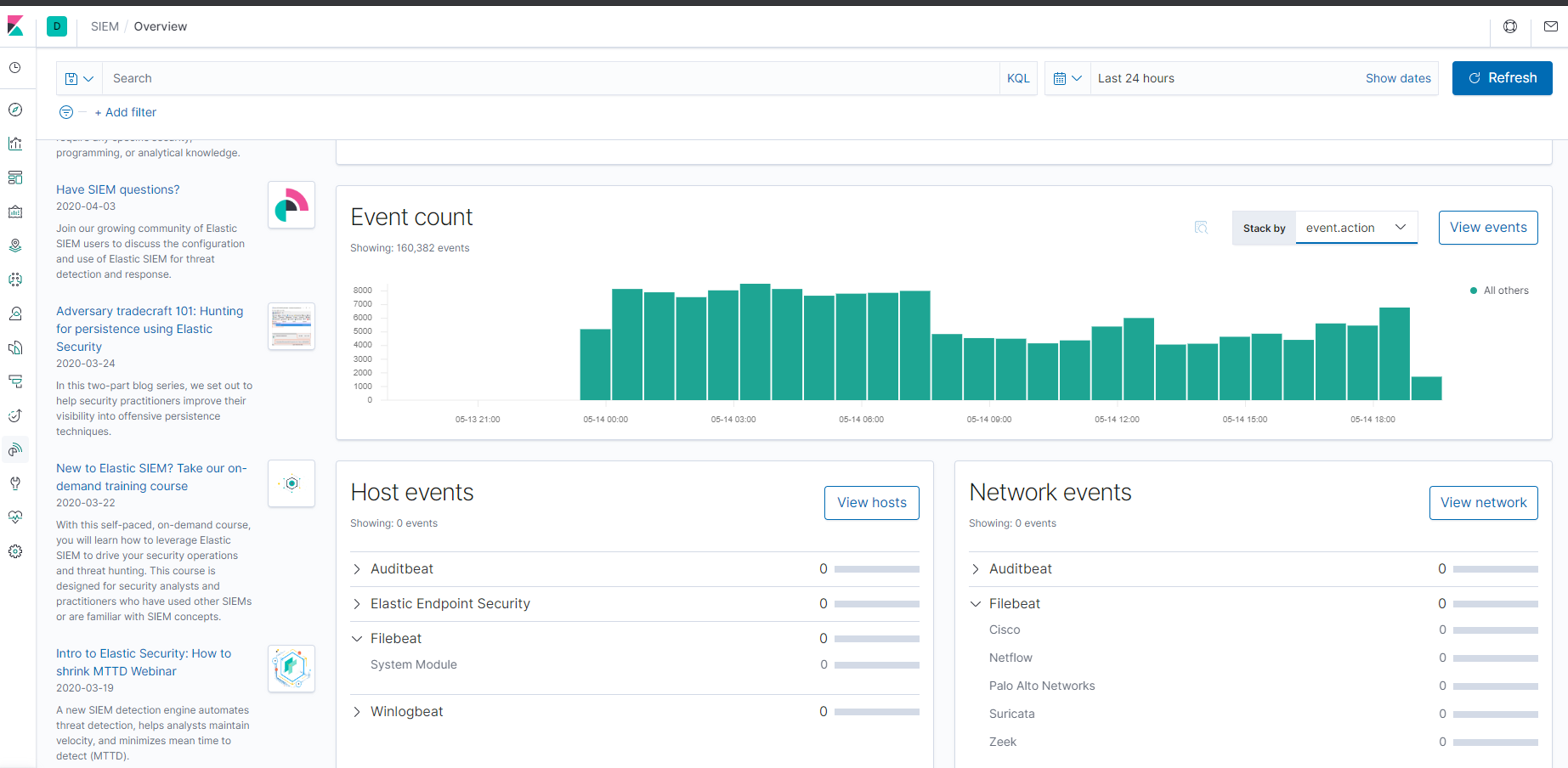The height and width of the screenshot is (768, 1568).
Task: Launch Maps icon in sidebar
Action: (15, 246)
